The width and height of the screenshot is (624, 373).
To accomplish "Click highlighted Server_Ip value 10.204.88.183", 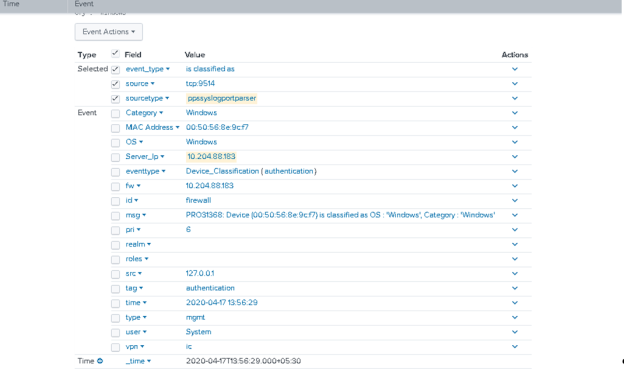I will pos(211,156).
